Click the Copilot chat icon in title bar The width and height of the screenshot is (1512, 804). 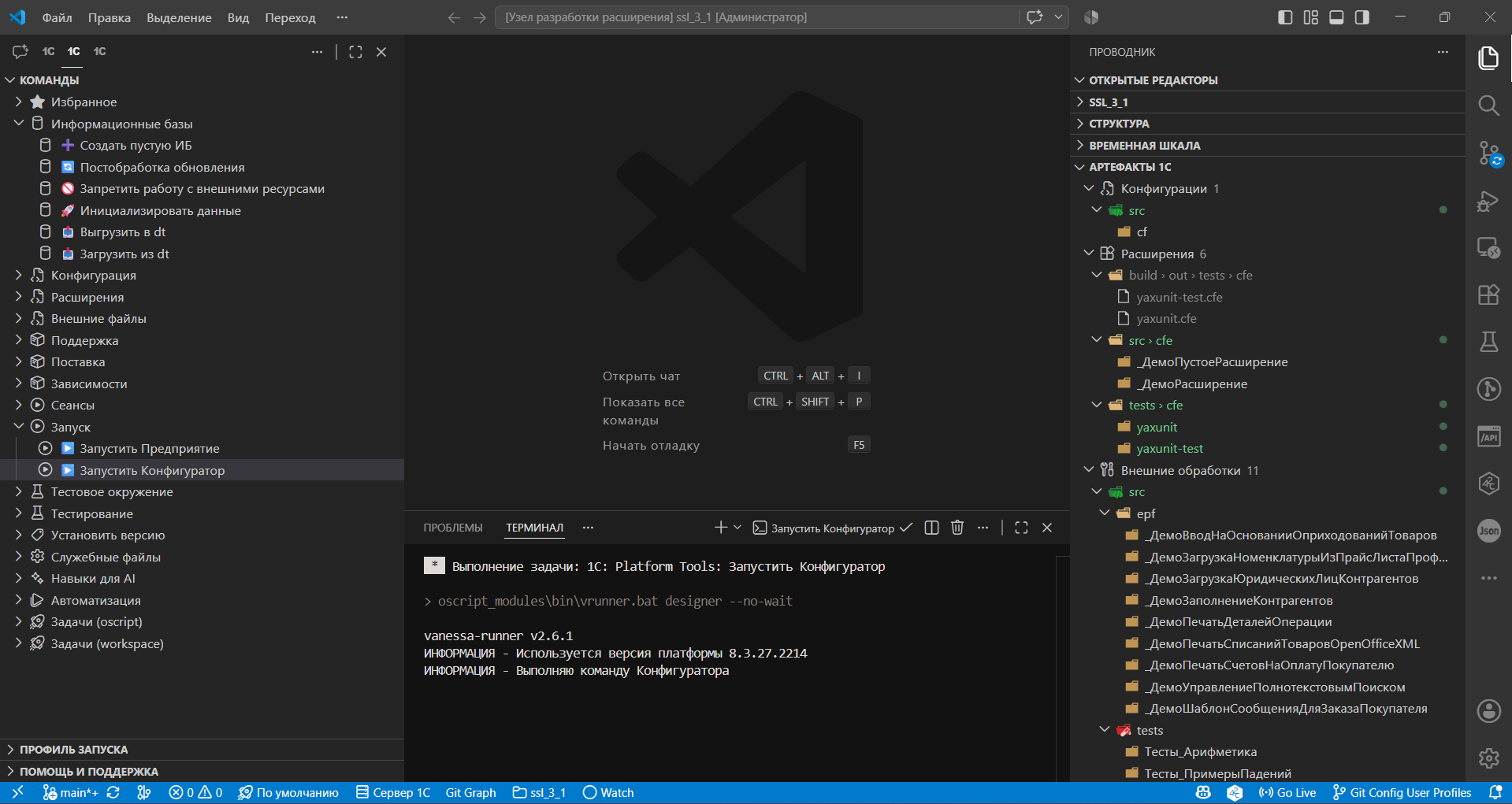tap(1035, 17)
